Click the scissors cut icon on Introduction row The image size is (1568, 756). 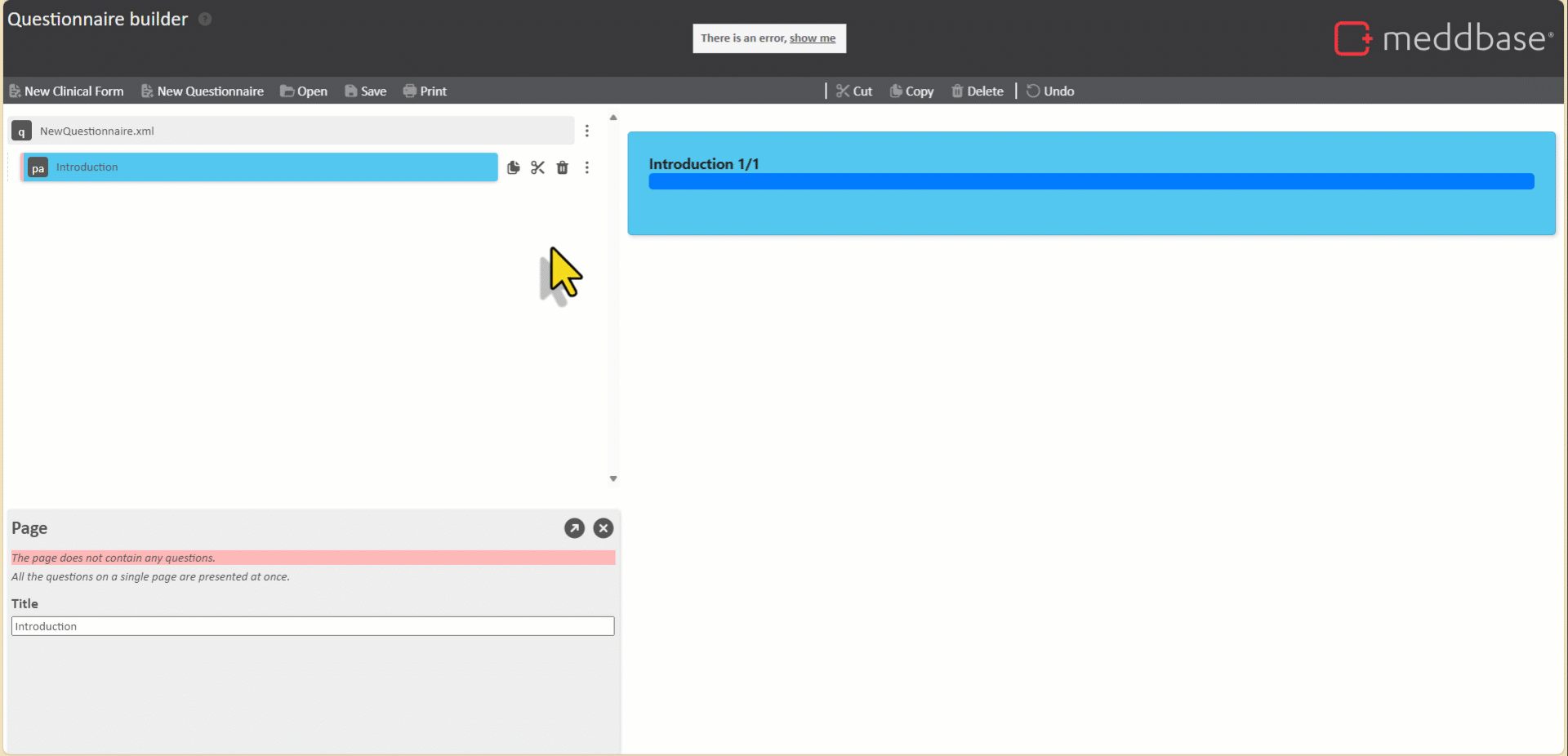[537, 167]
